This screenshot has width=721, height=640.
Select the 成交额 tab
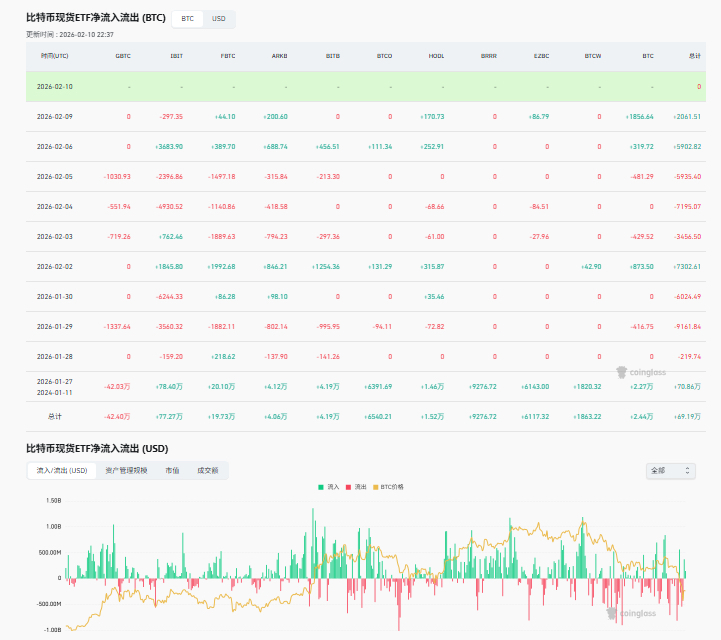207,470
